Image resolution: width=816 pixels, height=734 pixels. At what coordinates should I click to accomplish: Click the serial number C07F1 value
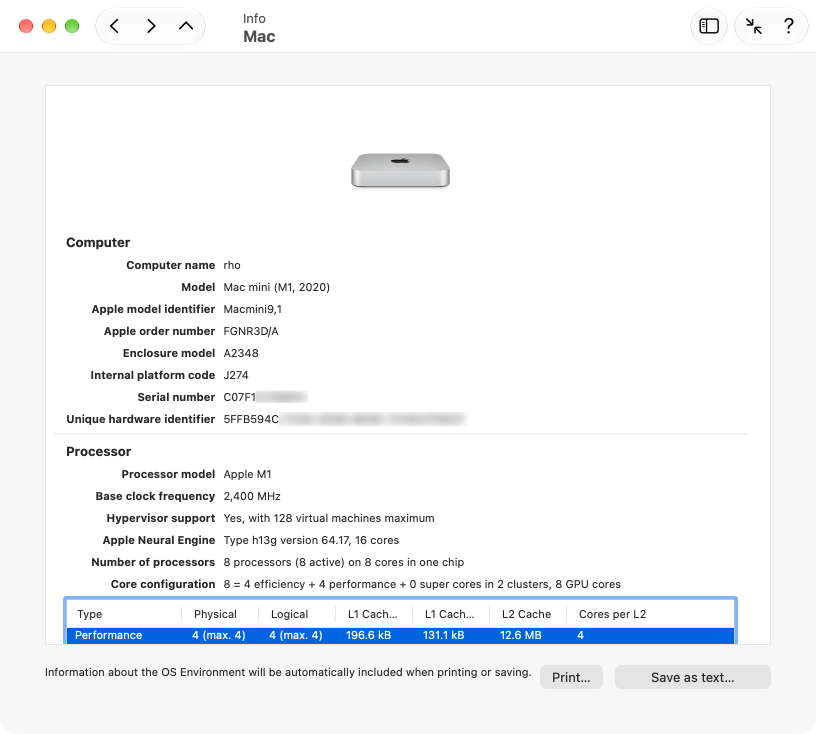tap(265, 397)
